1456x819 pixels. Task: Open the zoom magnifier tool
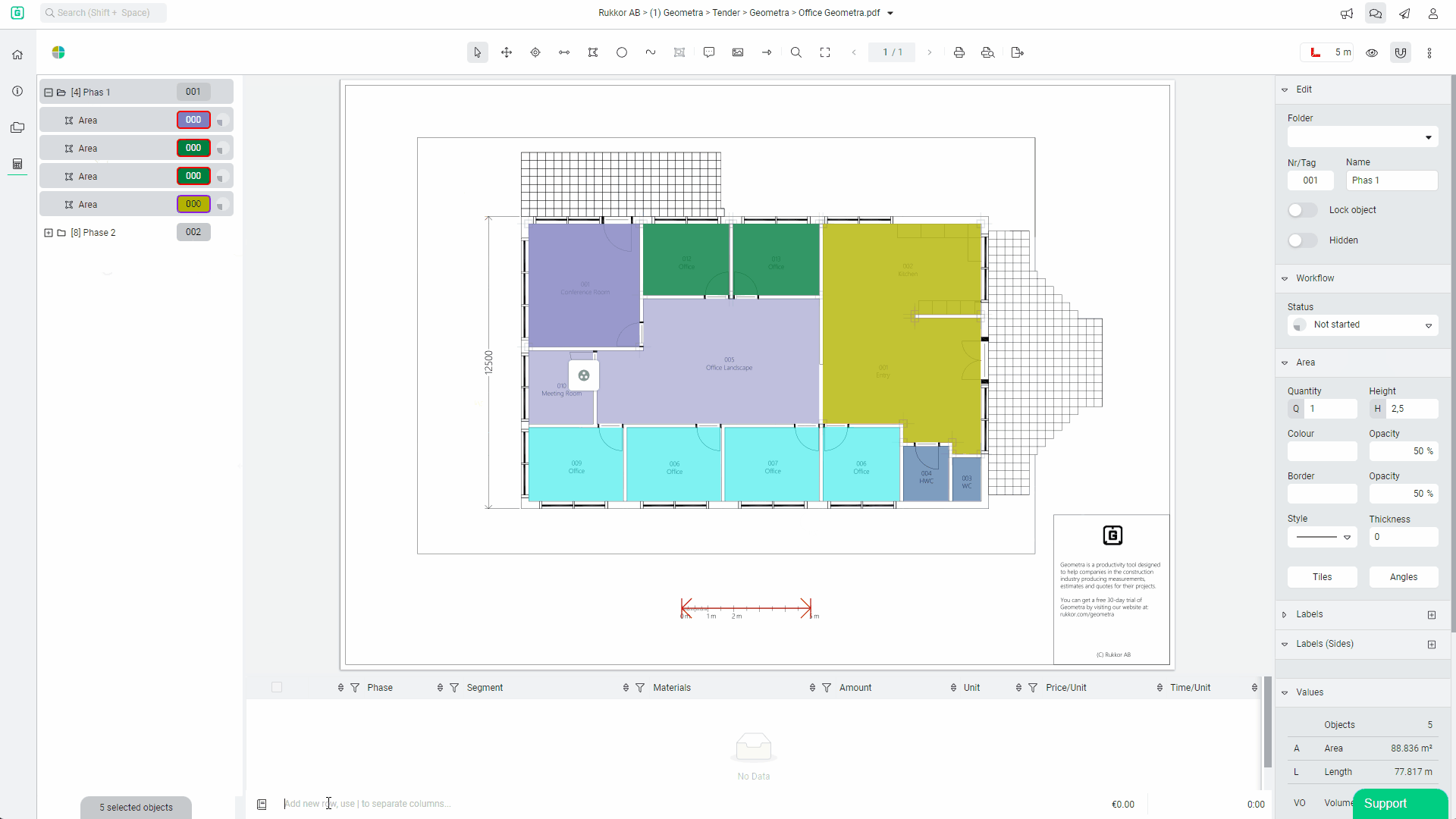(796, 52)
